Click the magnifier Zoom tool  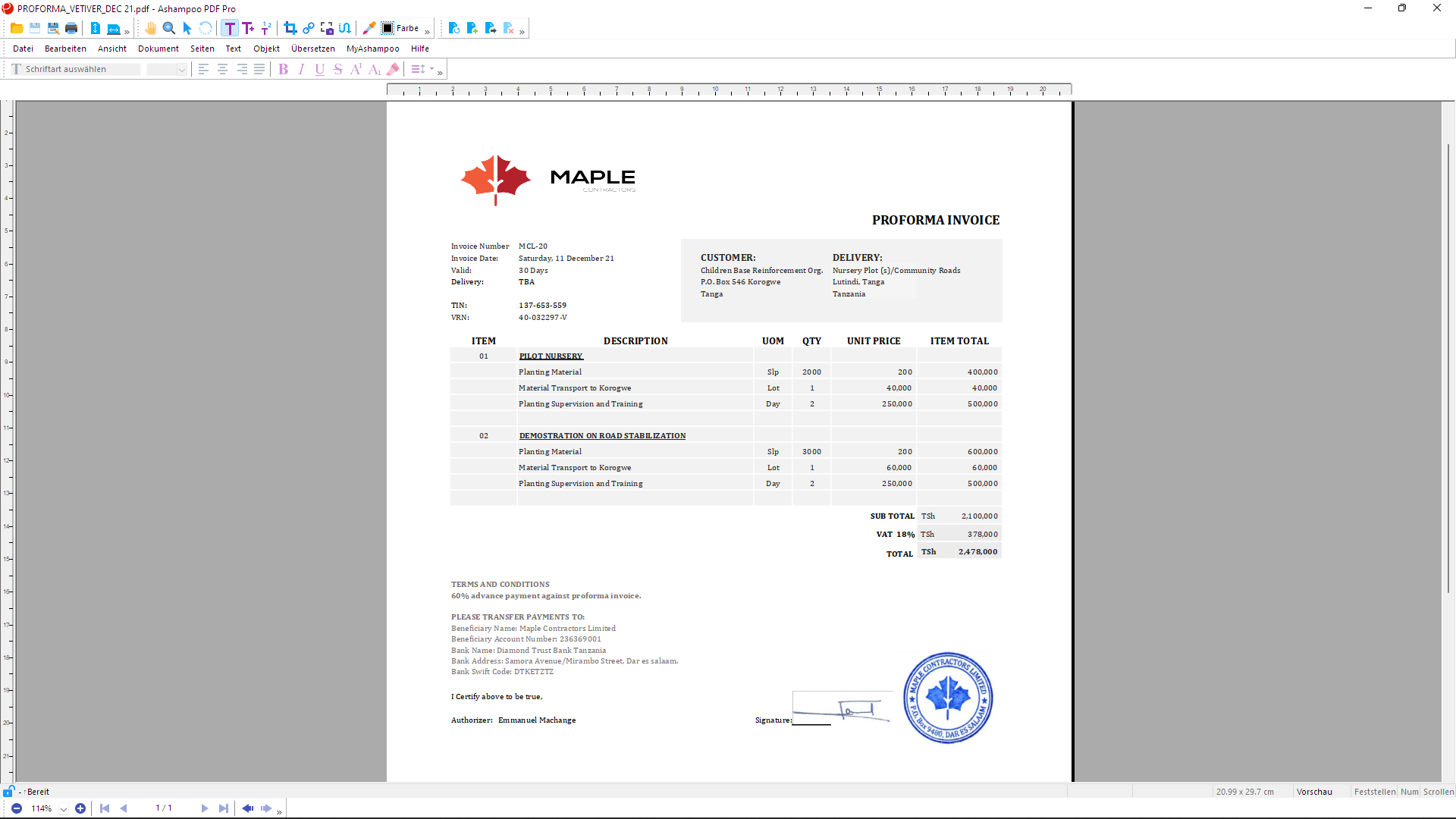[x=169, y=28]
